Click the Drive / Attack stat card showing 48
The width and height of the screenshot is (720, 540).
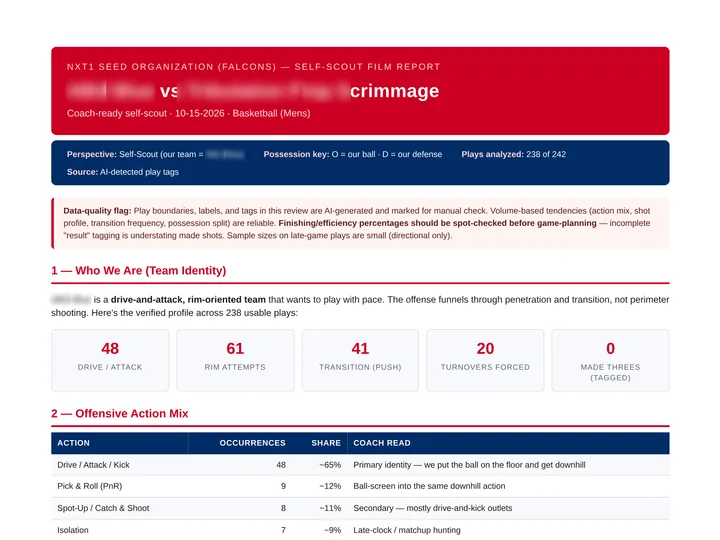(110, 360)
